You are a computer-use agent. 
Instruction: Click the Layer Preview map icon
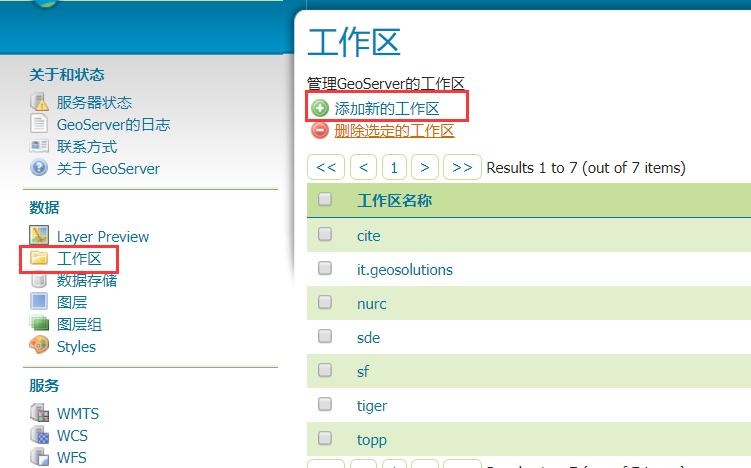click(39, 235)
